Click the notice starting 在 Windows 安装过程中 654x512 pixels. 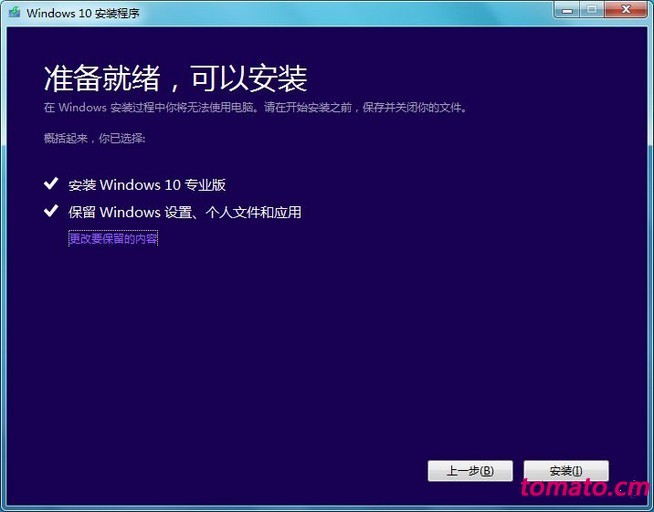(x=255, y=108)
